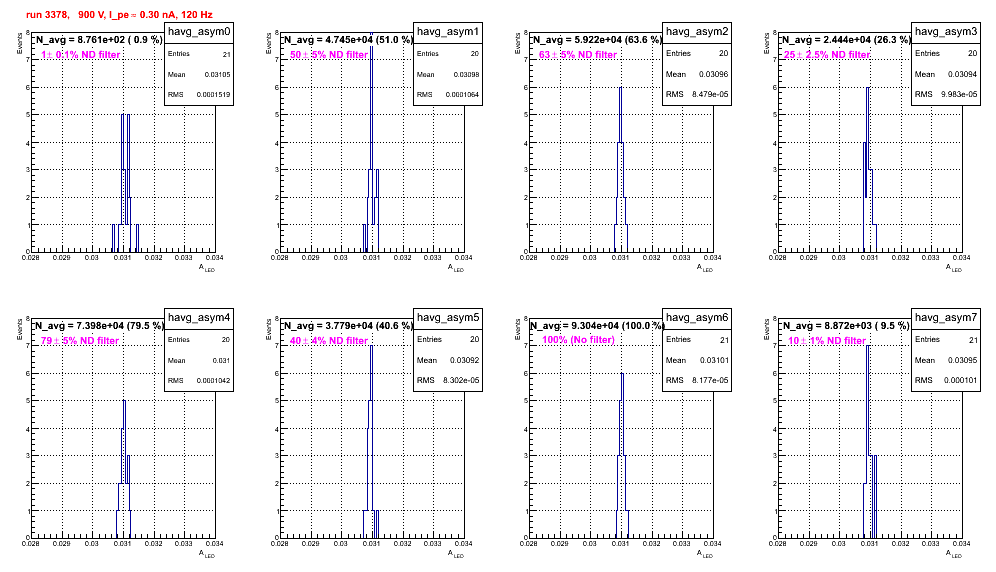This screenshot has width=996, height=572.
Task: Click the N_avg = 2.444e+04 label
Action: [x=846, y=39]
